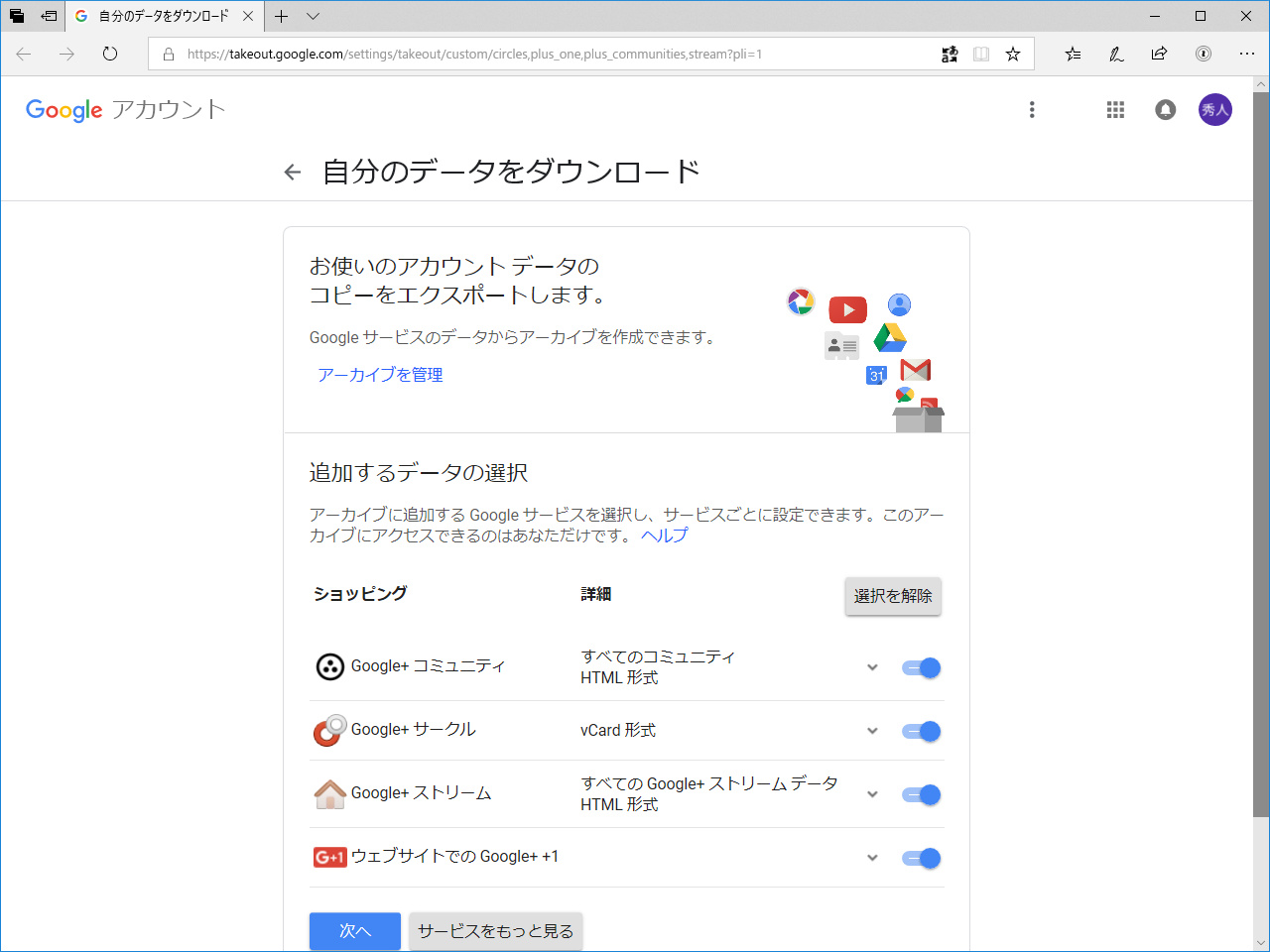Click the Google+ ストリーム house icon

tap(328, 793)
